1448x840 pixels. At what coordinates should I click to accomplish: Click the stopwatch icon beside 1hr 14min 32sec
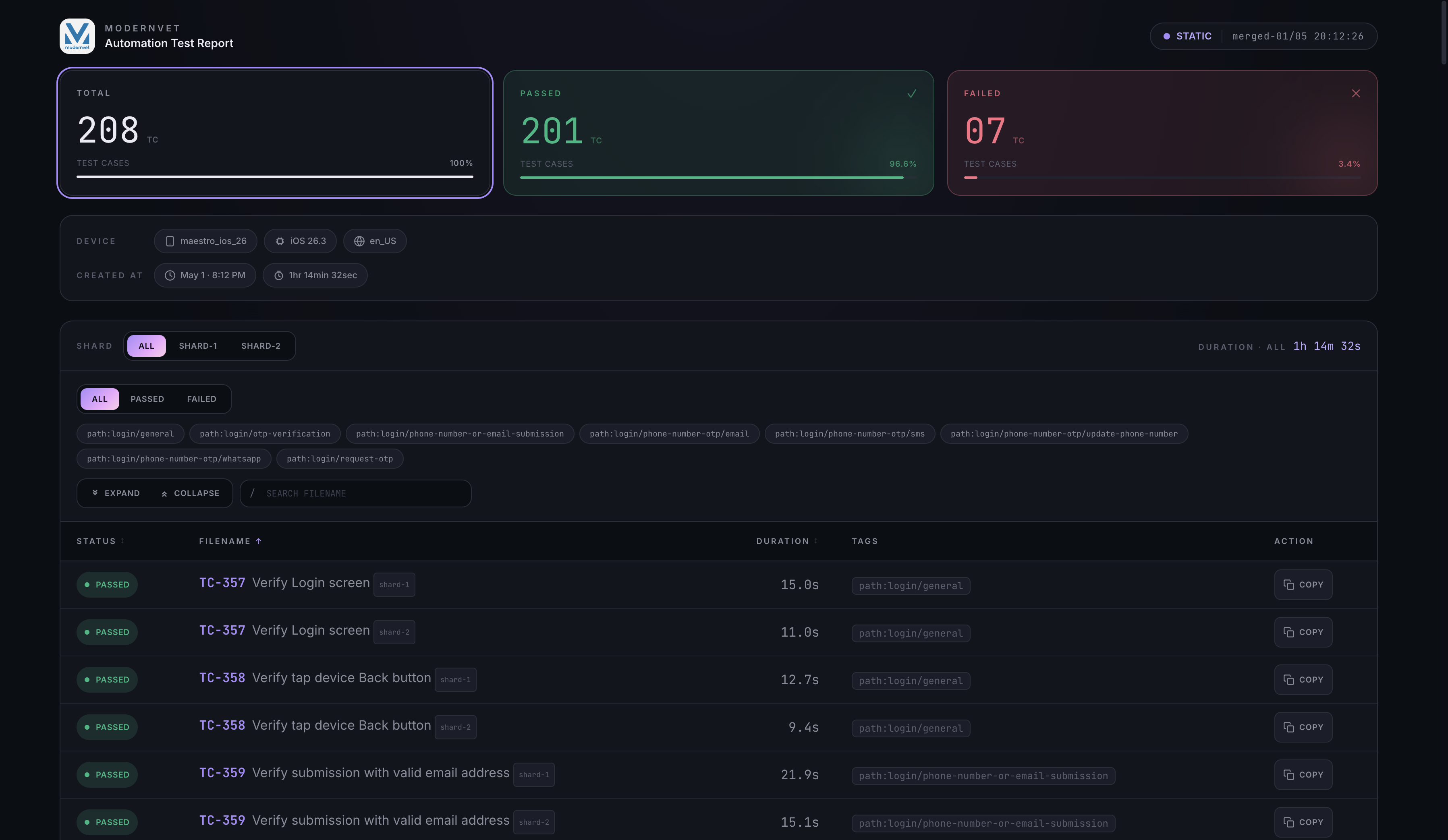pos(279,275)
